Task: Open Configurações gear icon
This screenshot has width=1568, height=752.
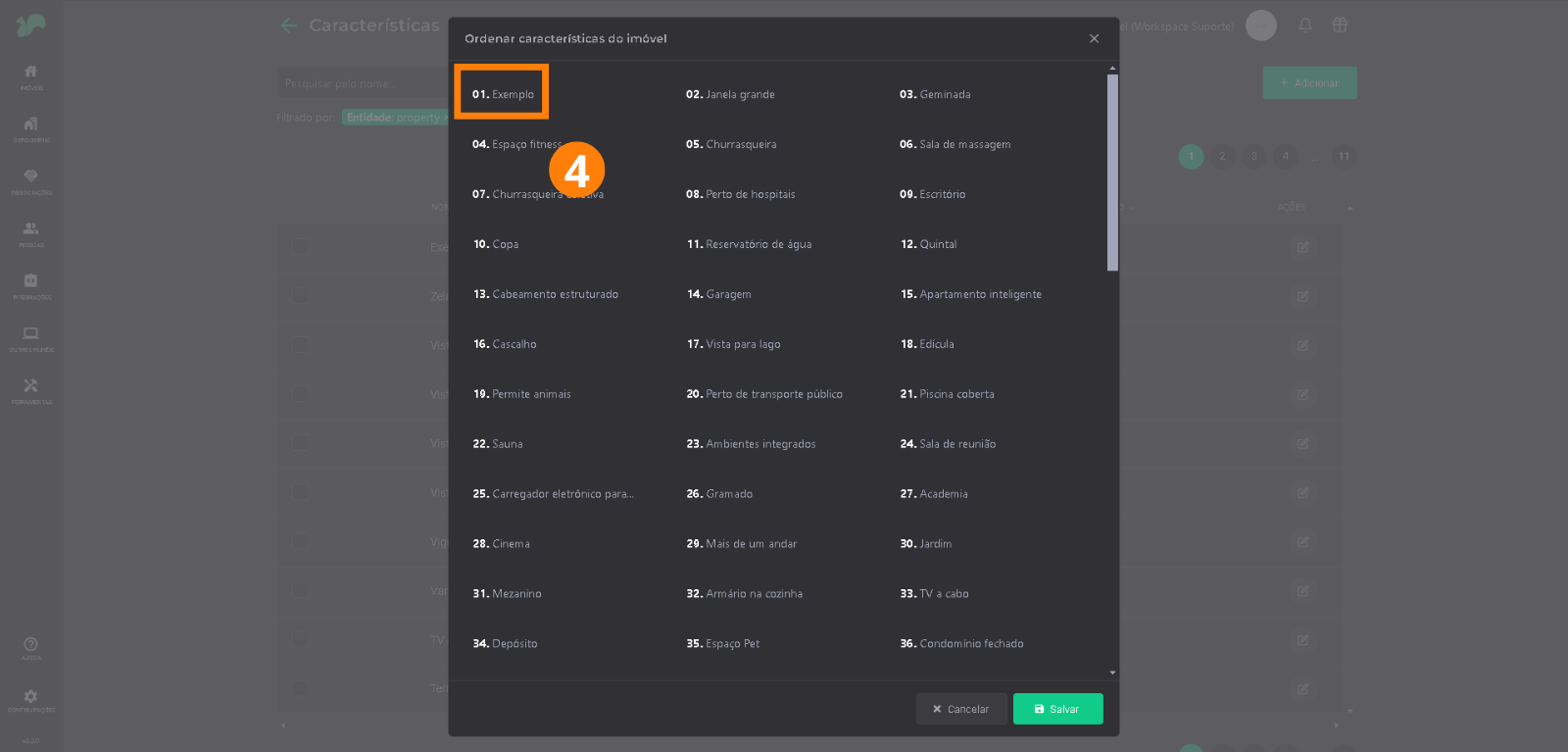Action: pyautogui.click(x=31, y=700)
